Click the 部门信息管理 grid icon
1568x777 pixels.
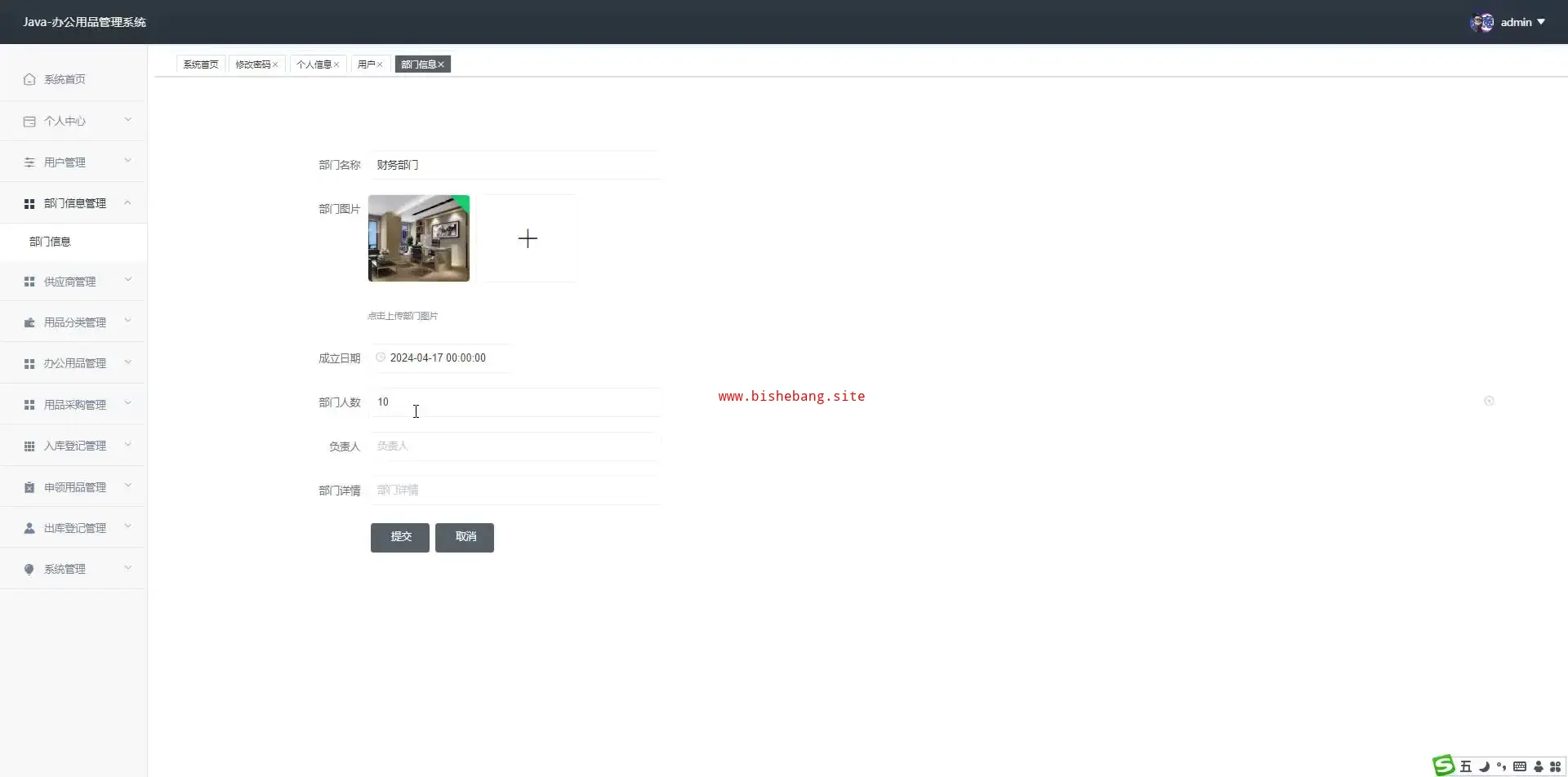pyautogui.click(x=29, y=203)
